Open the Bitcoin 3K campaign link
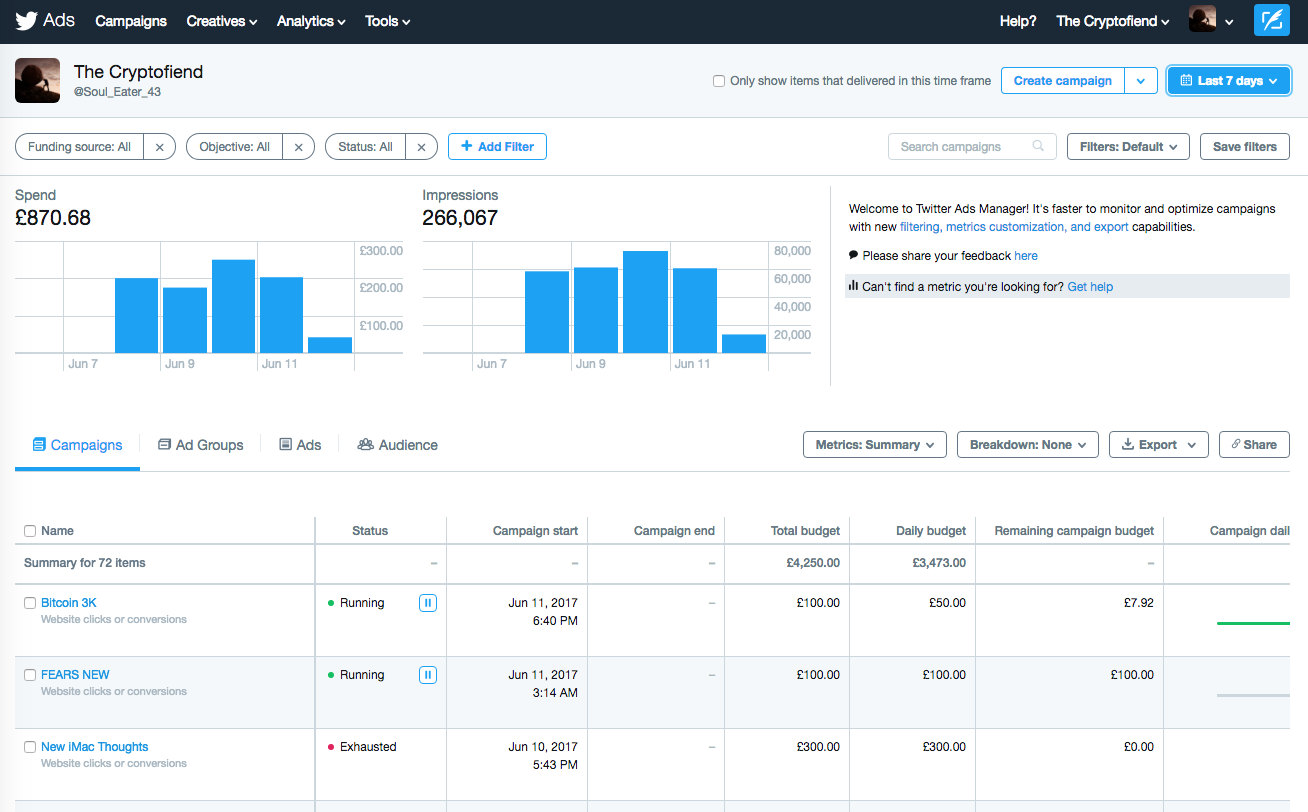 tap(68, 603)
